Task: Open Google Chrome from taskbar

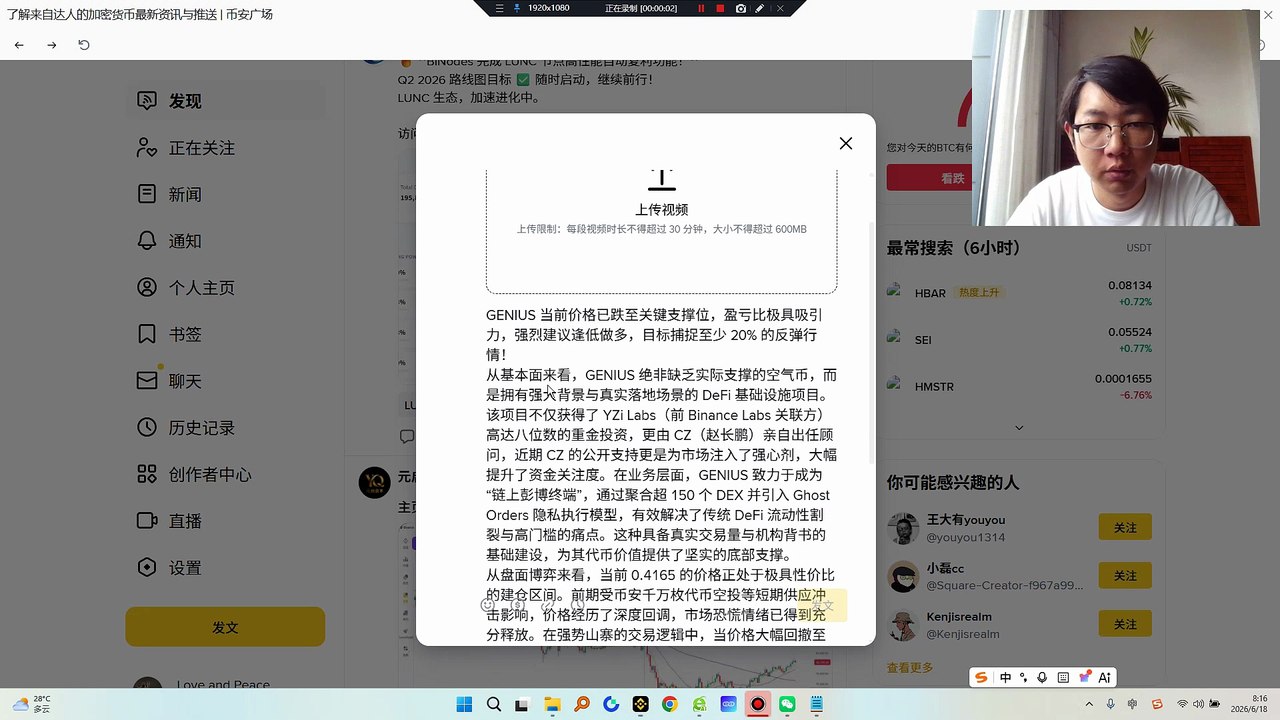Action: click(669, 704)
